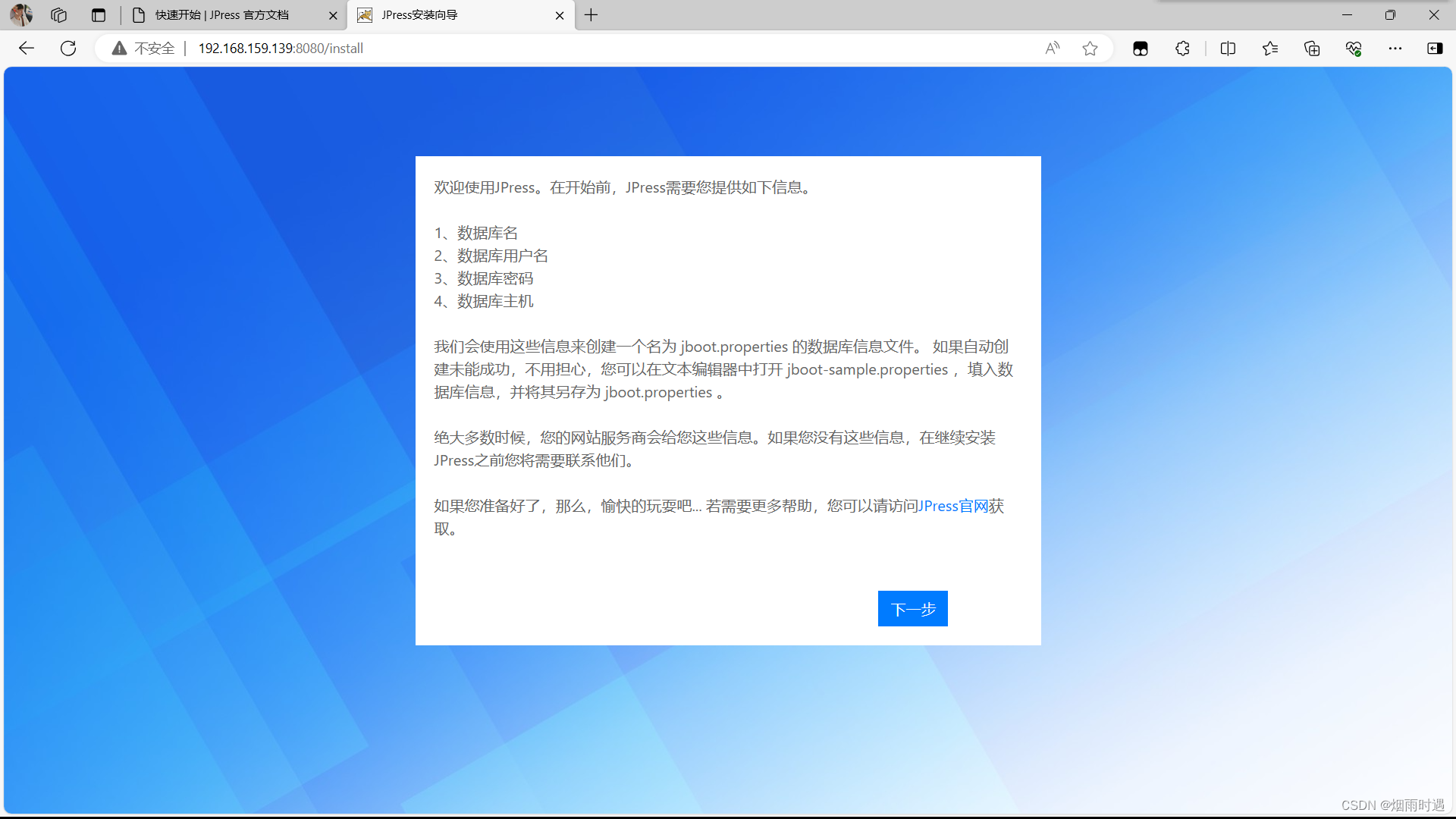The height and width of the screenshot is (819, 1456).
Task: Reload the JPress install page
Action: [68, 49]
